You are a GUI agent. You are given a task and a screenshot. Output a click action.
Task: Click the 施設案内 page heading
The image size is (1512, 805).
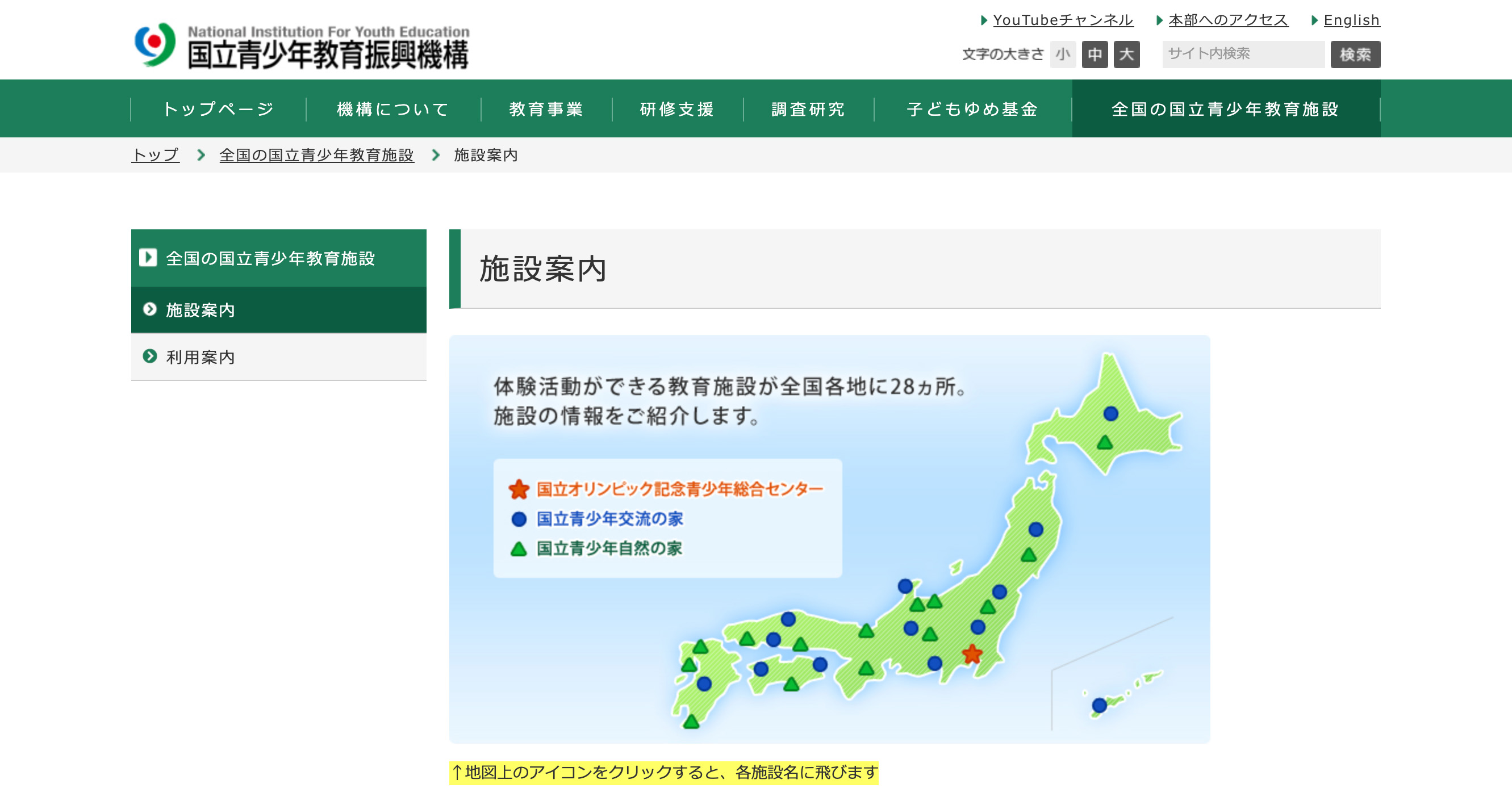pyautogui.click(x=543, y=269)
